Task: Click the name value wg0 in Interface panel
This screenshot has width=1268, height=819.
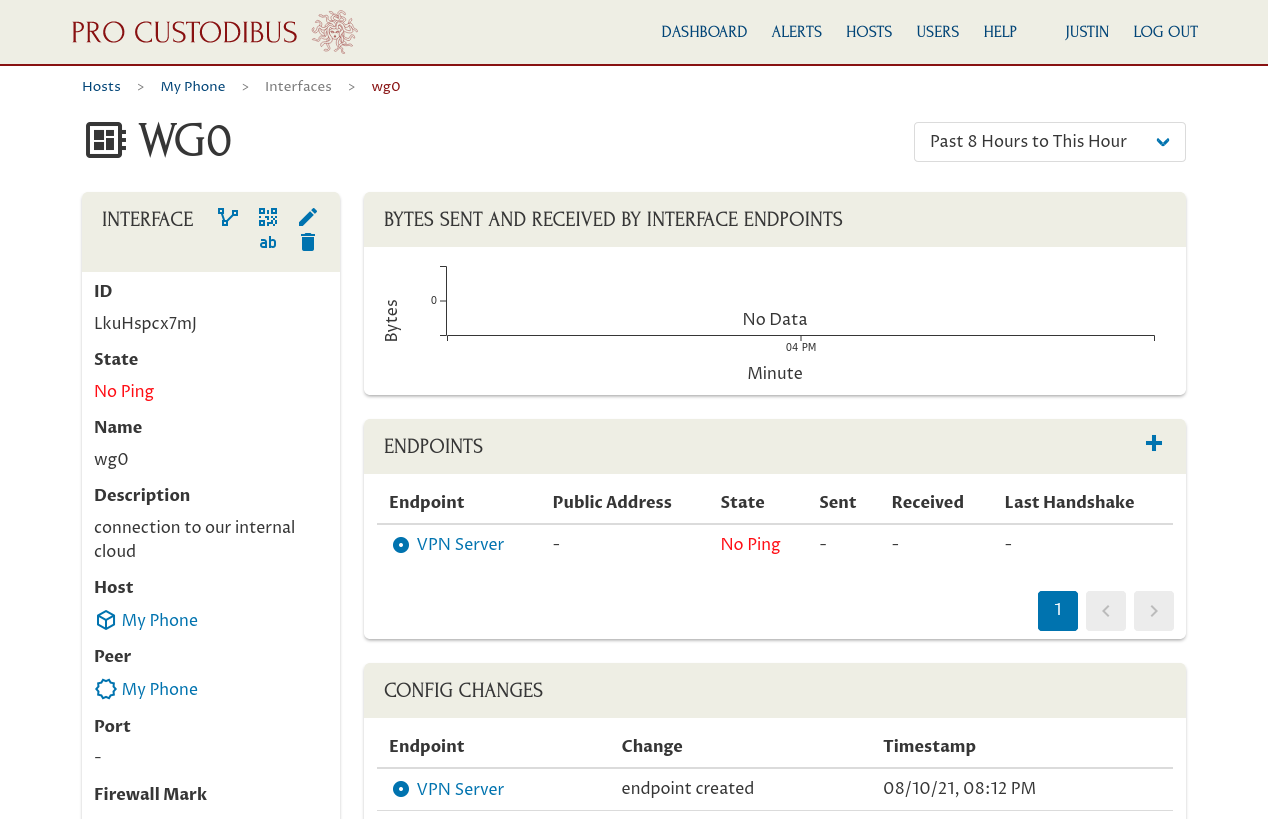Action: point(111,460)
